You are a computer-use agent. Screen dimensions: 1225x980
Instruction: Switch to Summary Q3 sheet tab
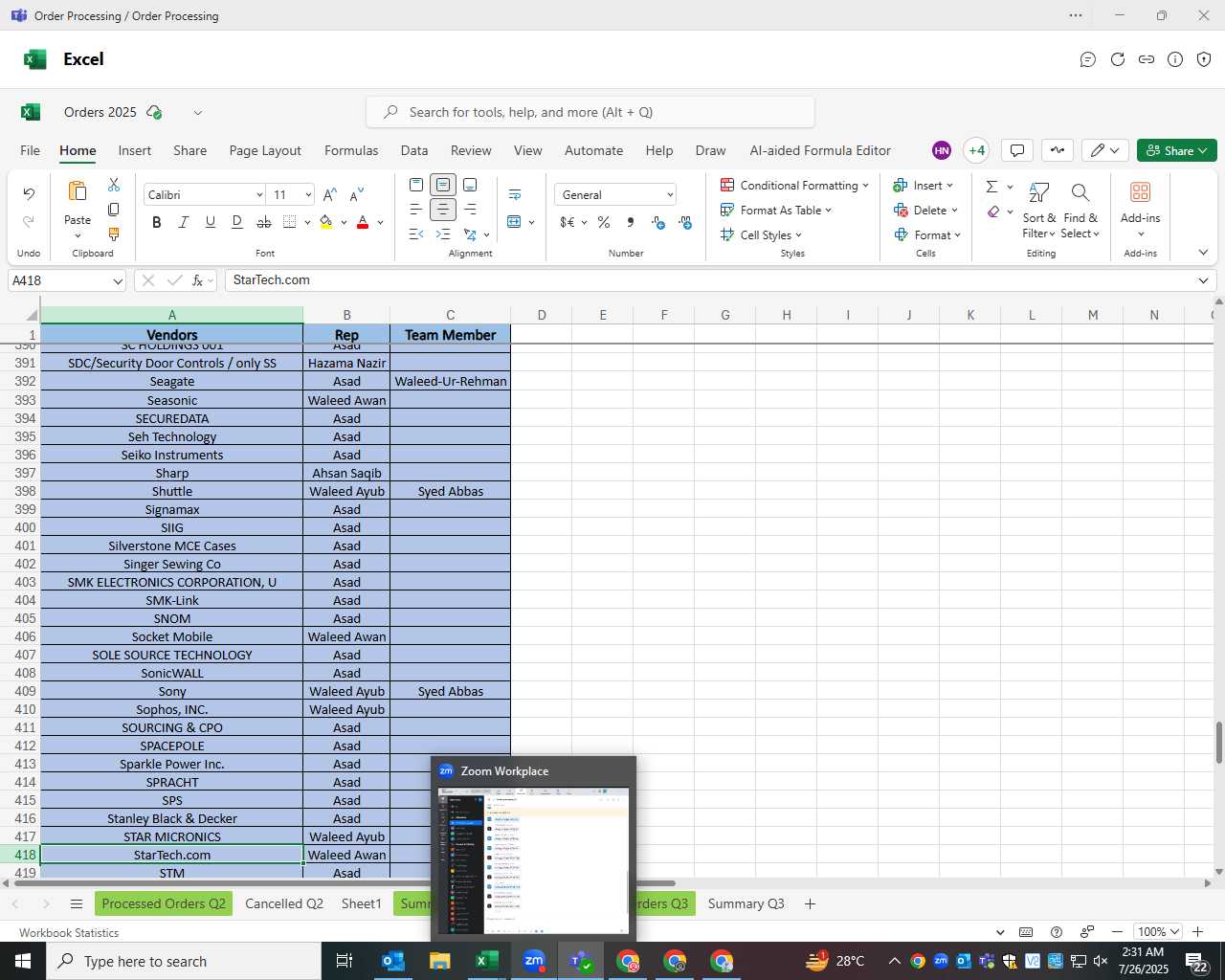point(746,903)
